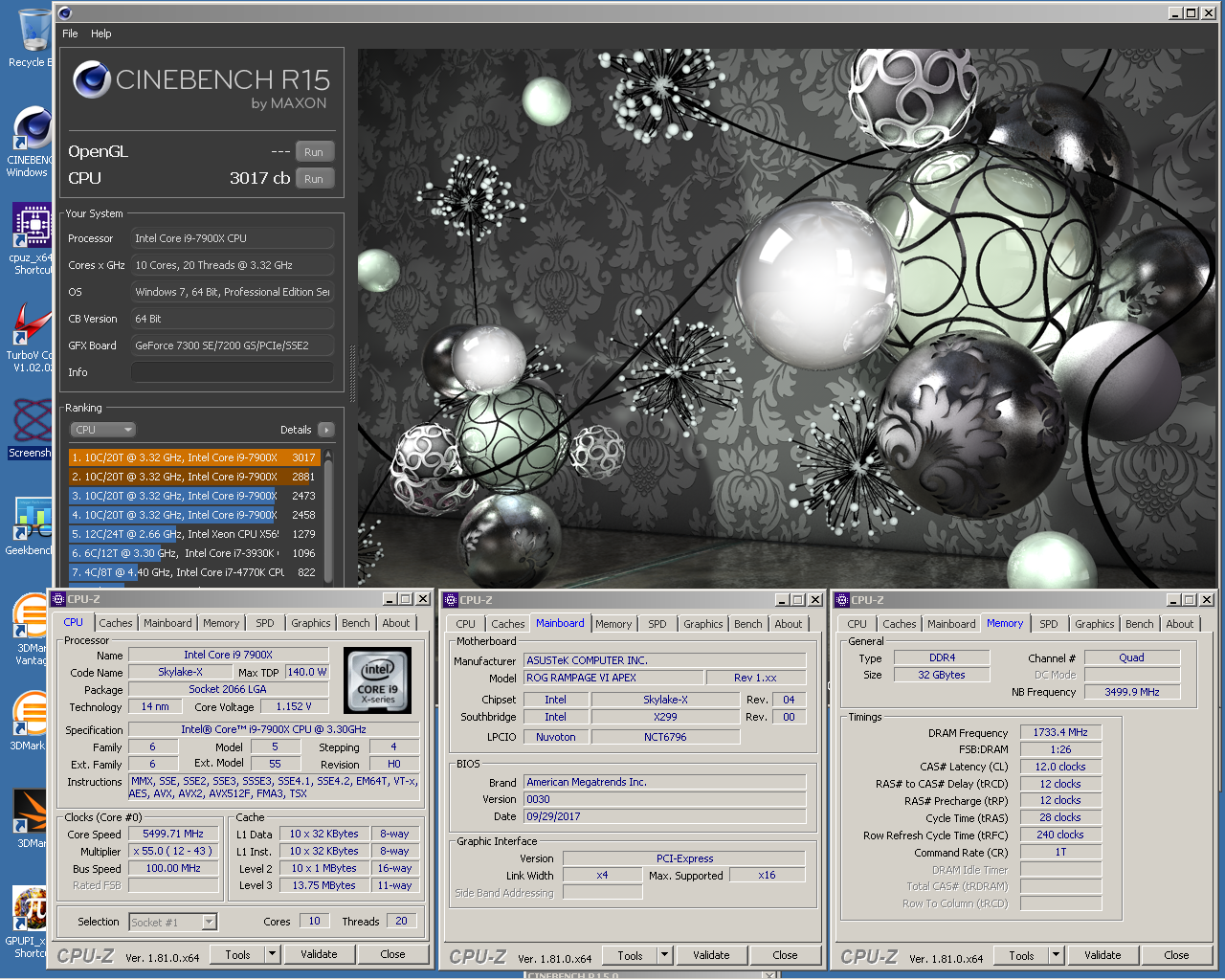Select the Core i7-4770K ranking row
The width and height of the screenshot is (1225, 980).
pos(195,572)
